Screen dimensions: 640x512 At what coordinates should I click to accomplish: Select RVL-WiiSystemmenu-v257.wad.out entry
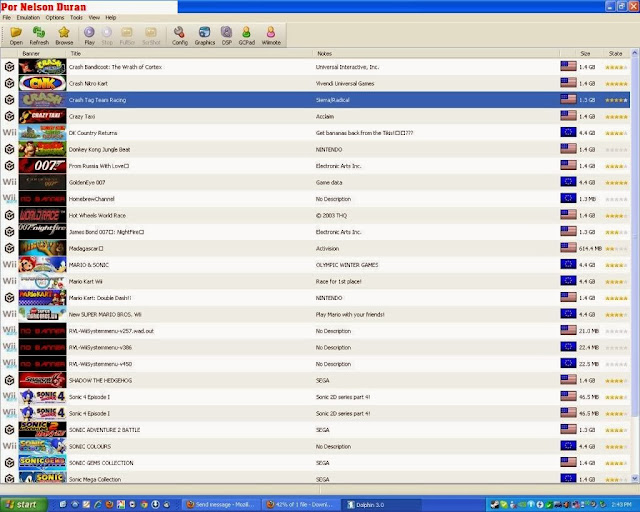111,331
